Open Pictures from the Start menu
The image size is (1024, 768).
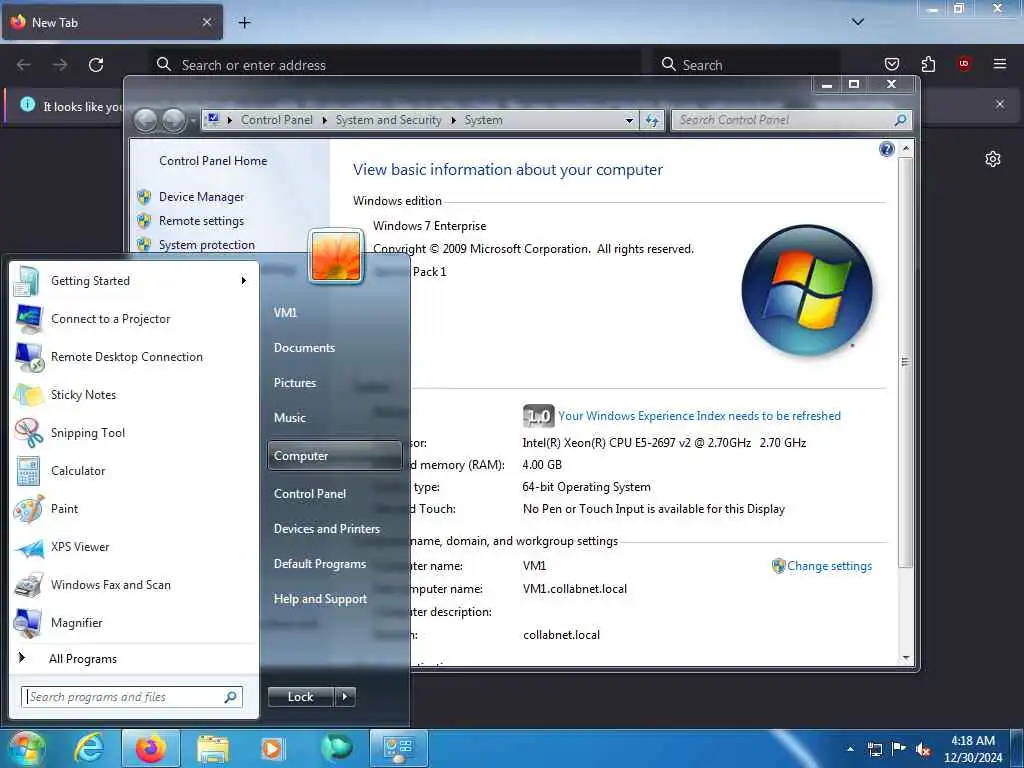(x=295, y=383)
